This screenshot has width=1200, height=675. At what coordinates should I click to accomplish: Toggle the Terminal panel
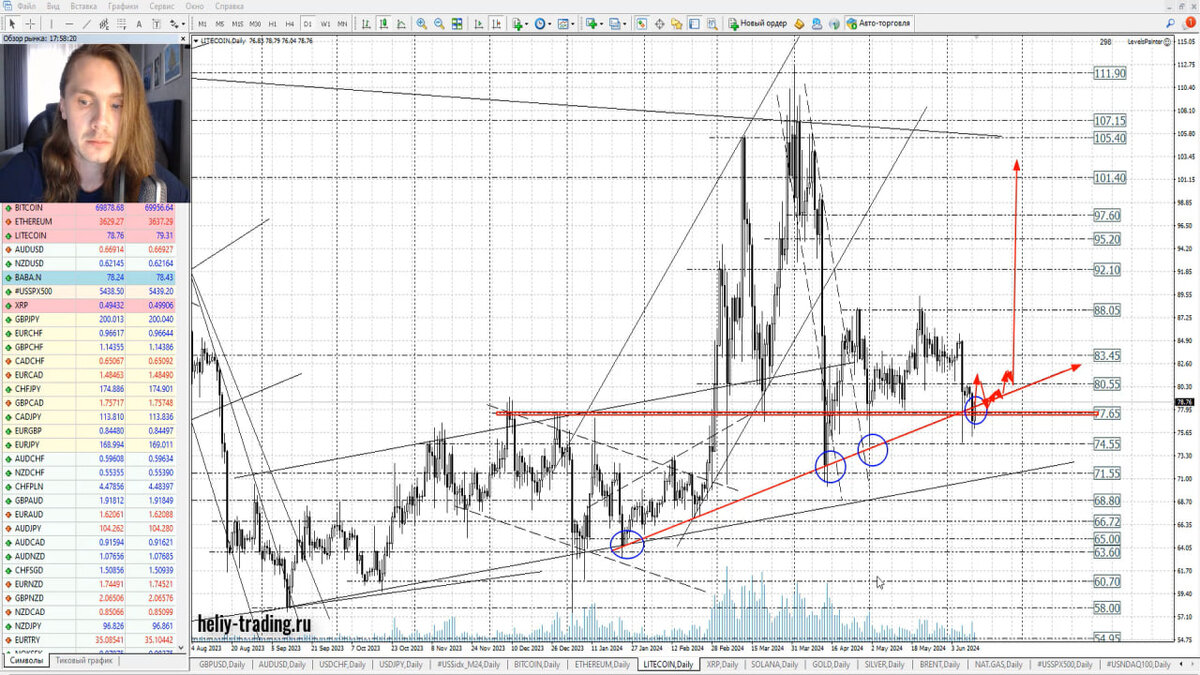click(x=694, y=23)
